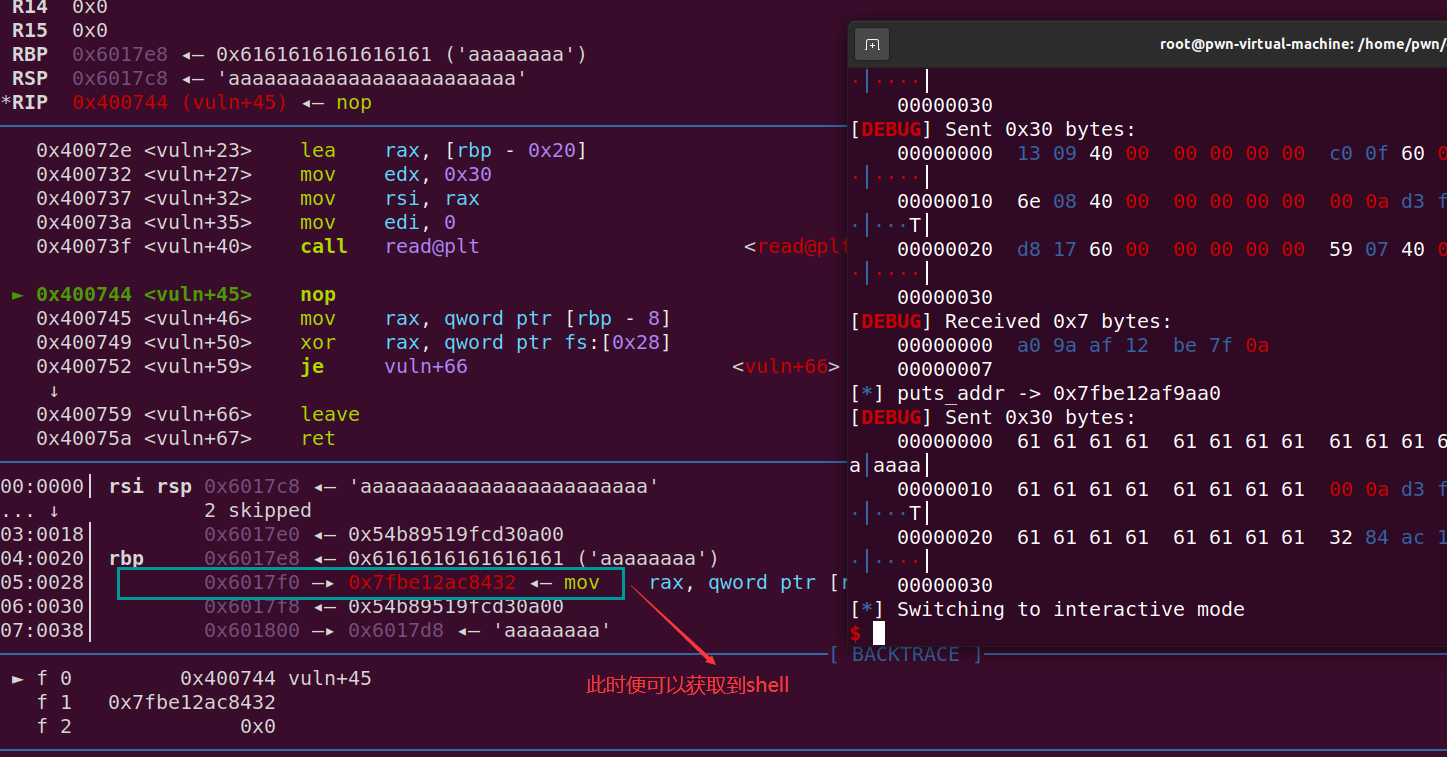Image resolution: width=1447 pixels, height=757 pixels.
Task: Click stack entry 04:0020 rbp at 0x6017e8
Action: pos(360,558)
